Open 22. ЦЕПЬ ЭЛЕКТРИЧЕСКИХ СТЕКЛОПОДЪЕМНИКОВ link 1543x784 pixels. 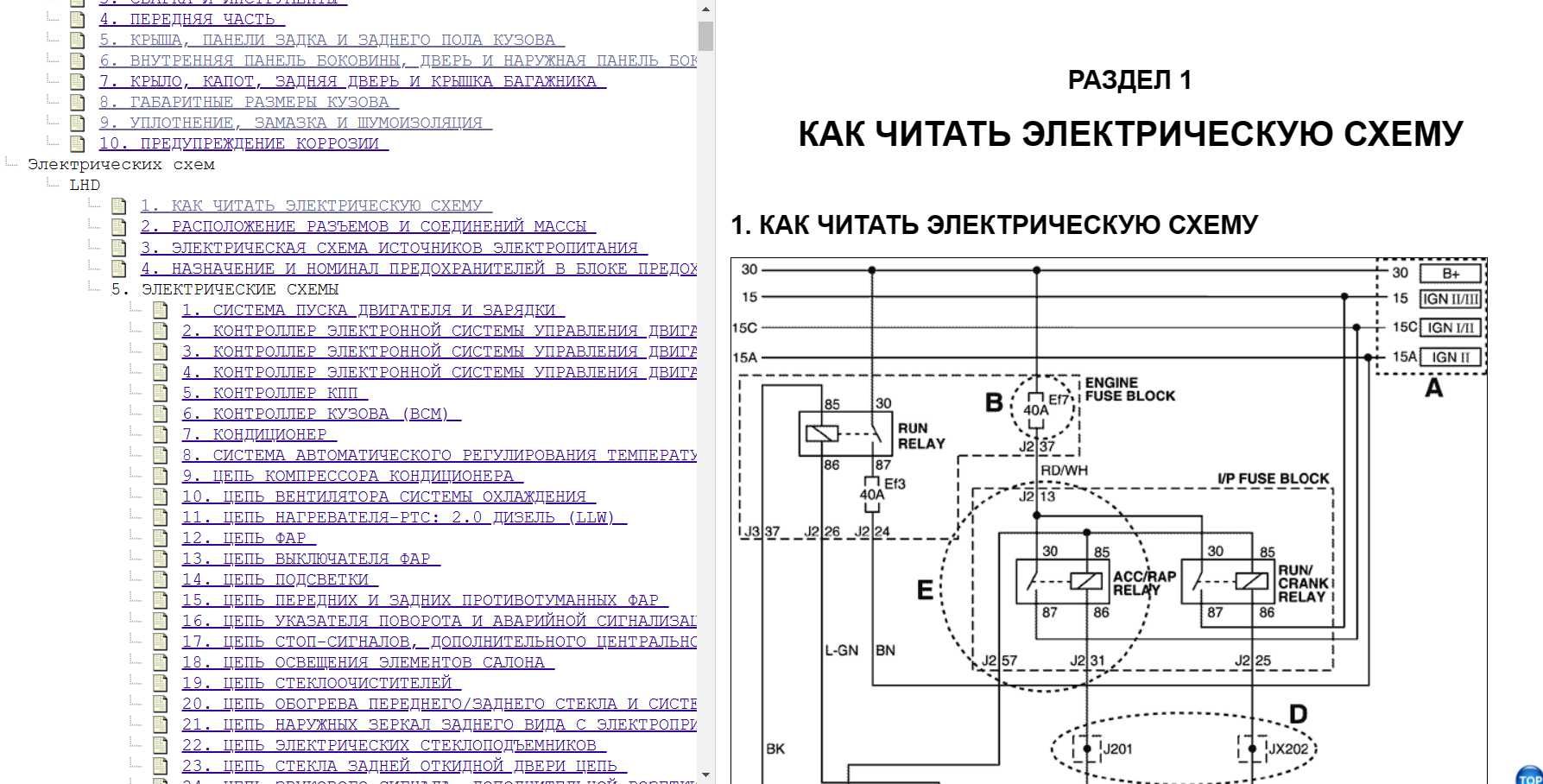click(394, 745)
